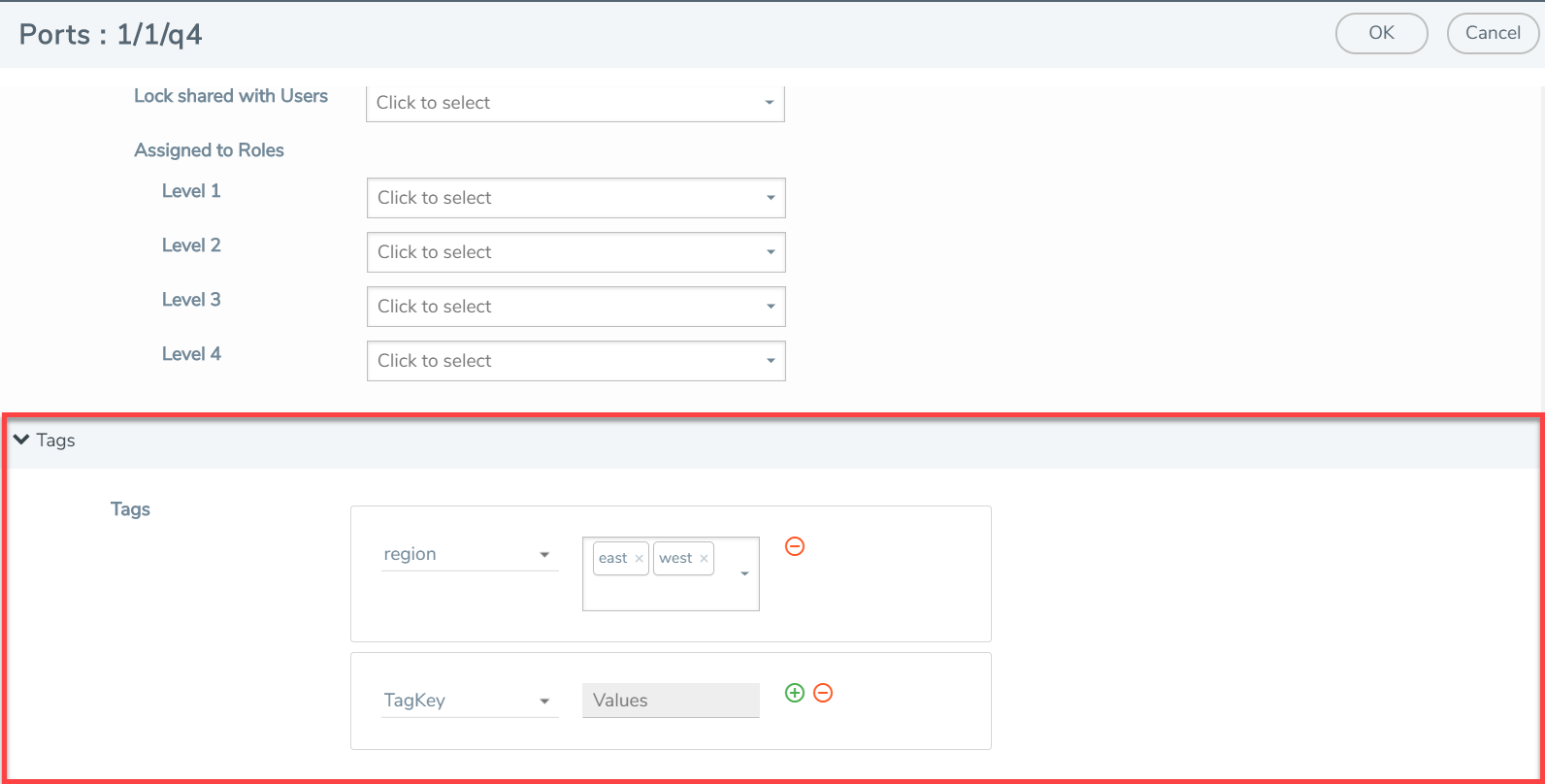Image resolution: width=1545 pixels, height=784 pixels.
Task: Open the region tag key dropdown
Action: 469,554
